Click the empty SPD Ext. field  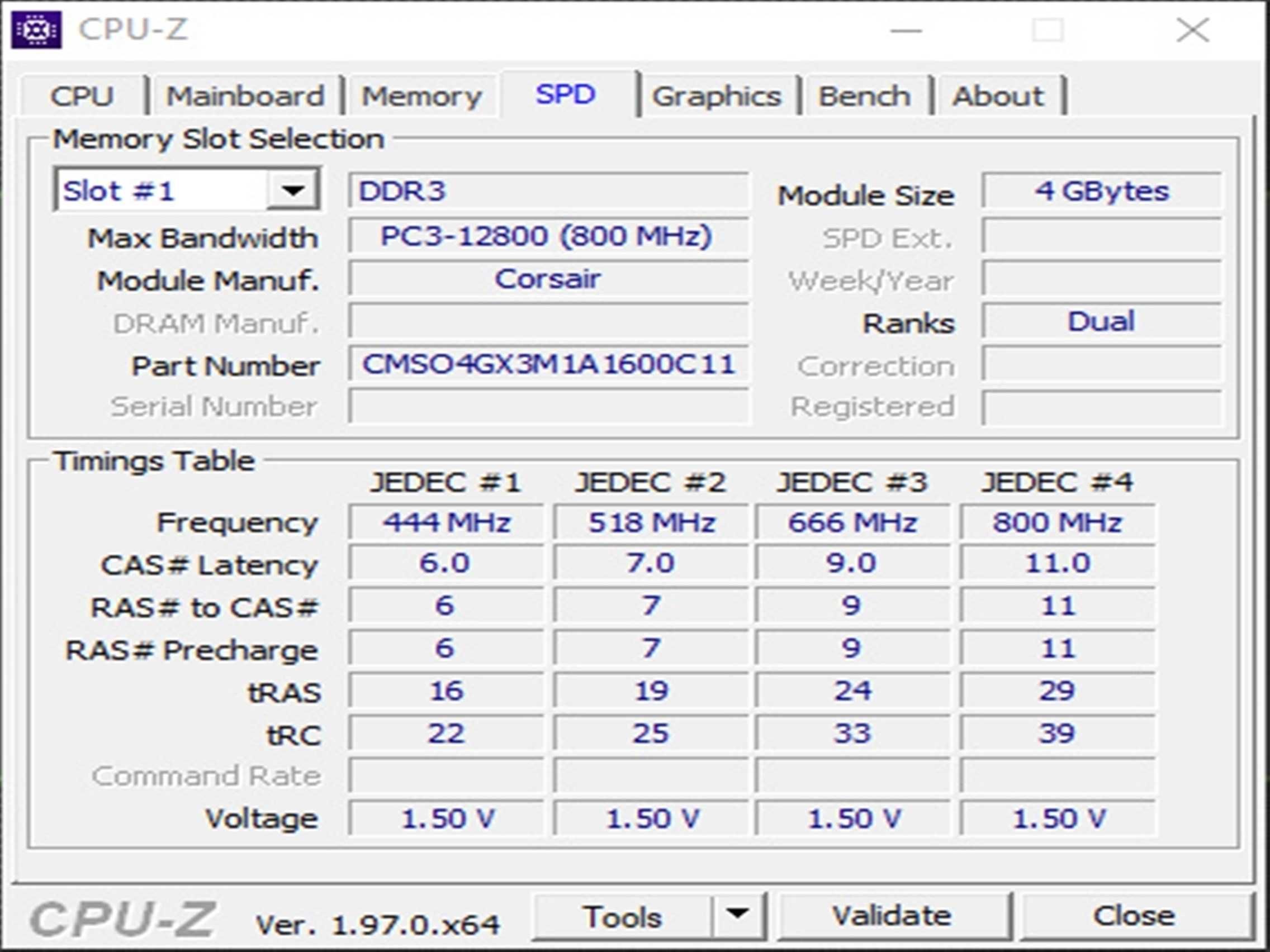pos(1102,235)
